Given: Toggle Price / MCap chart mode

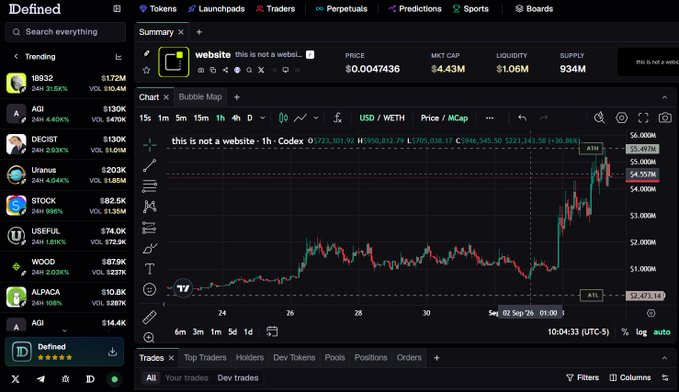Looking at the screenshot, I should (444, 118).
